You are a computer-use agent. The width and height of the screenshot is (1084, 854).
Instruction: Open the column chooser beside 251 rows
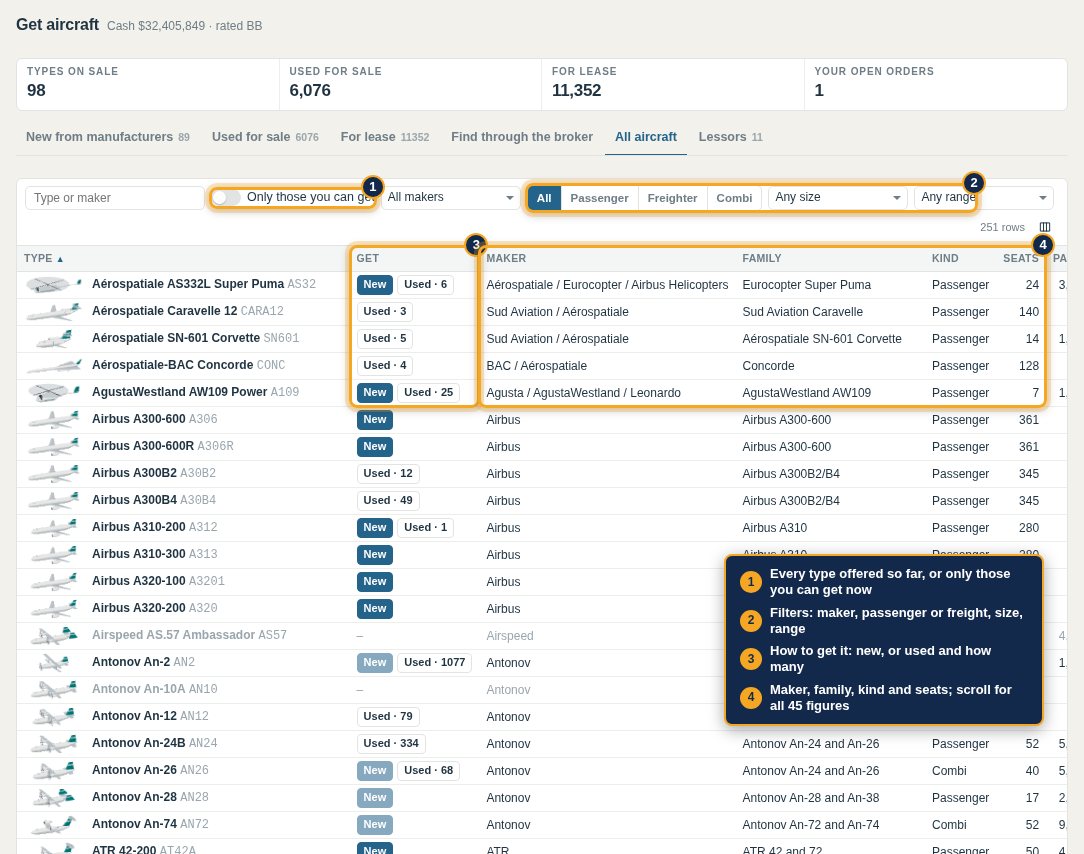point(1045,227)
